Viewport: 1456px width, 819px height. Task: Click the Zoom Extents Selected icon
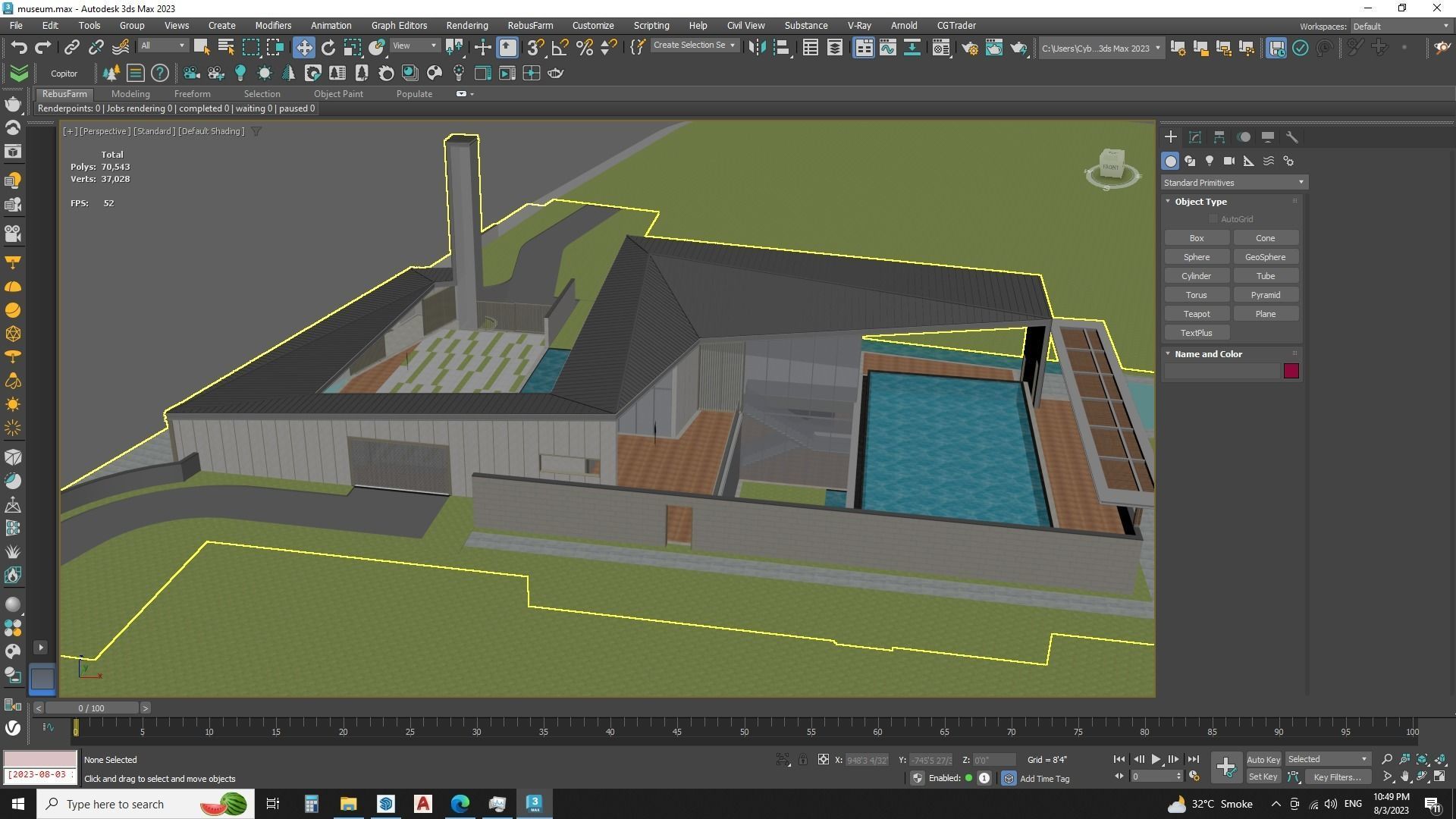click(x=1423, y=759)
